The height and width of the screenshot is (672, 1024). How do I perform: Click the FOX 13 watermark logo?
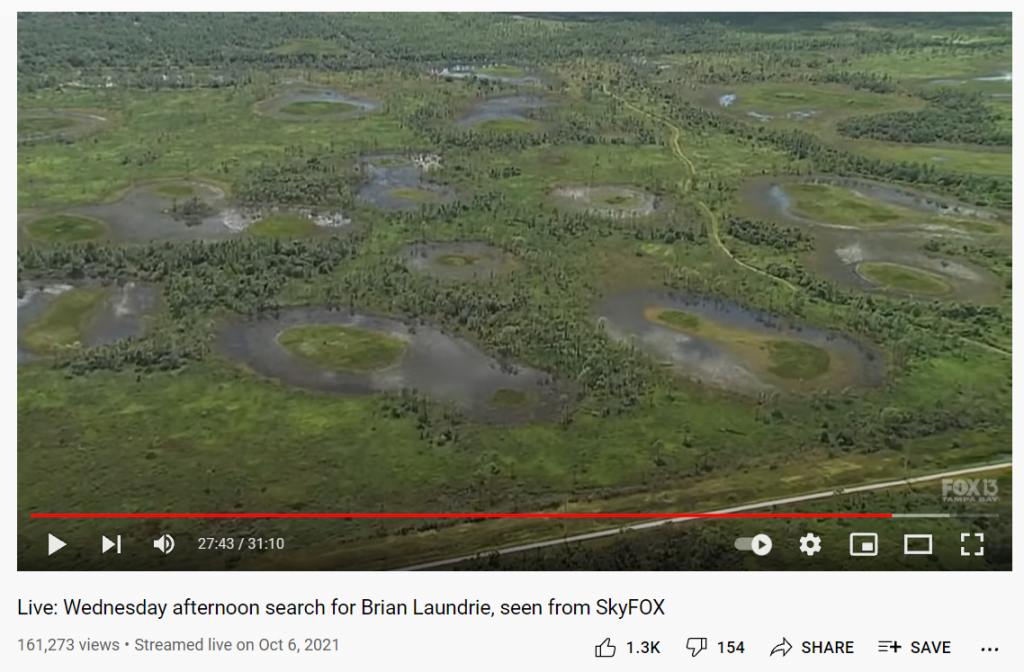[969, 490]
